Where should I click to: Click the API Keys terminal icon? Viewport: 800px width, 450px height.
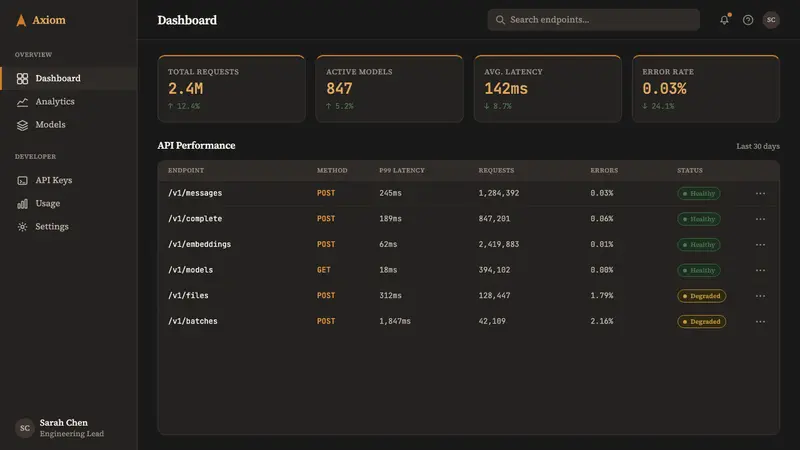tap(22, 181)
